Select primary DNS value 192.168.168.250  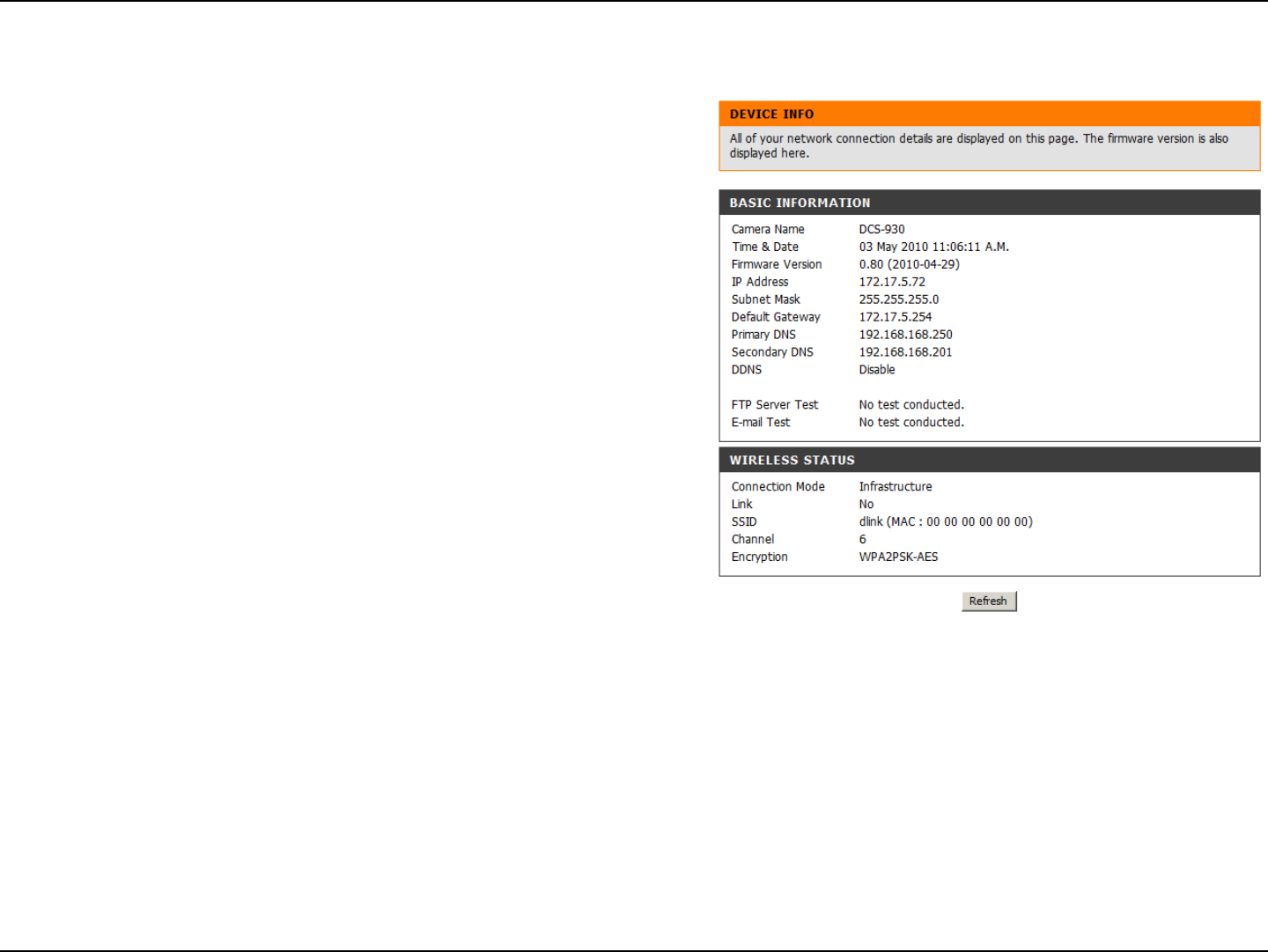coord(906,335)
